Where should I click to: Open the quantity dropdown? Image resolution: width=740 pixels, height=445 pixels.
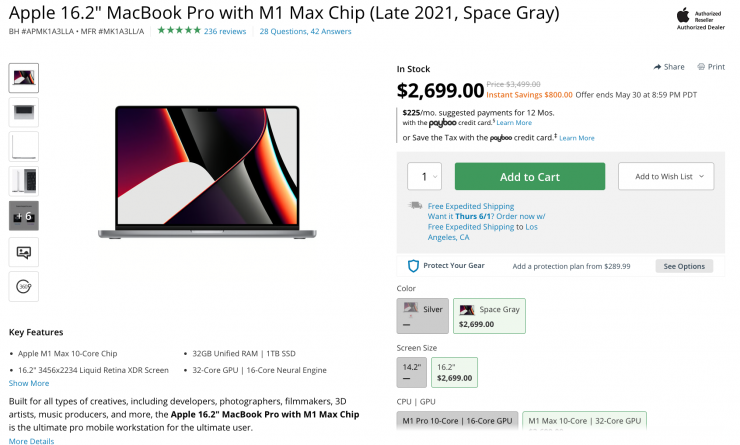point(424,177)
